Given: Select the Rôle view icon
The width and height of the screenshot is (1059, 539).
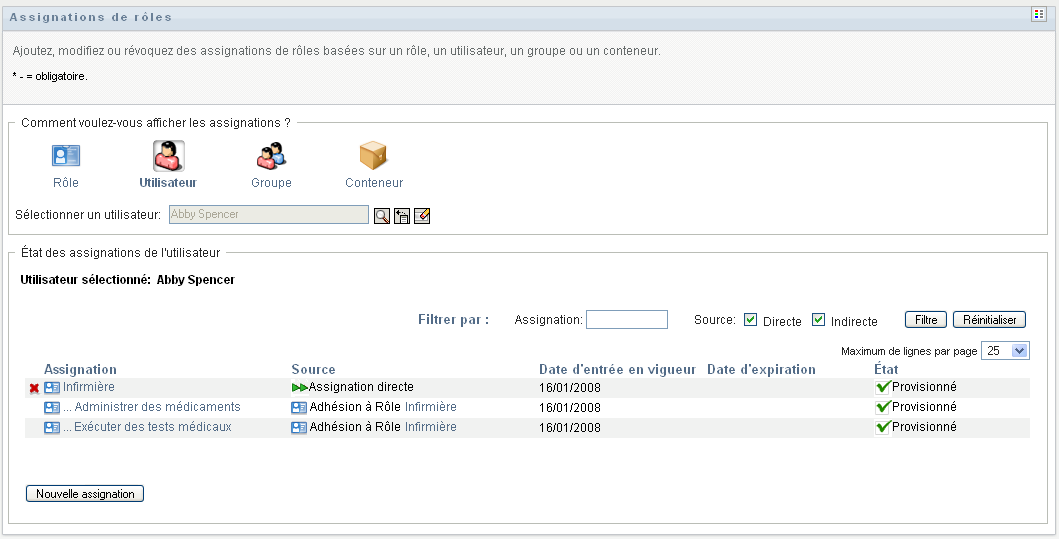Looking at the screenshot, I should pos(66,156).
